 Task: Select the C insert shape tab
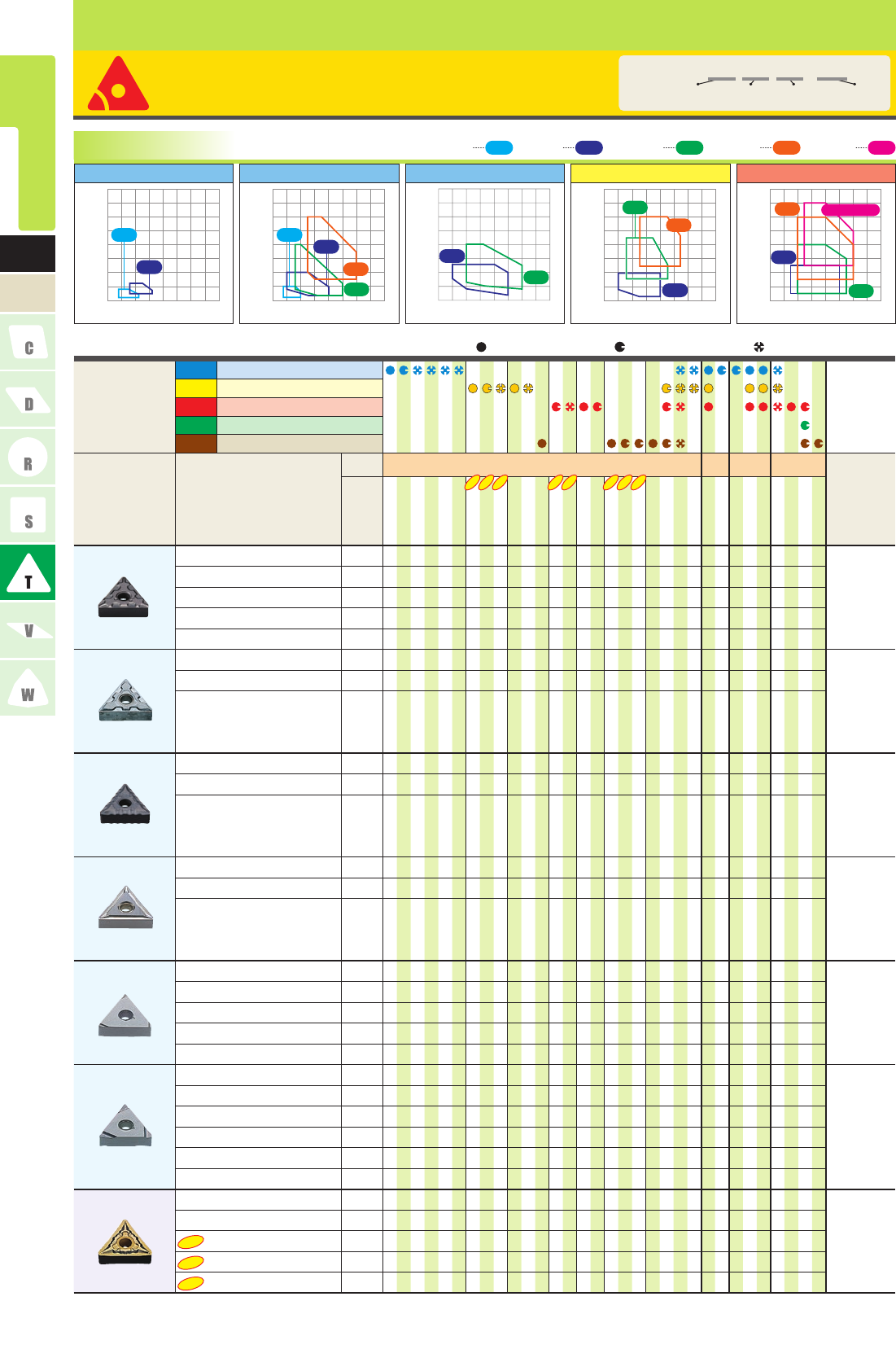click(x=28, y=342)
